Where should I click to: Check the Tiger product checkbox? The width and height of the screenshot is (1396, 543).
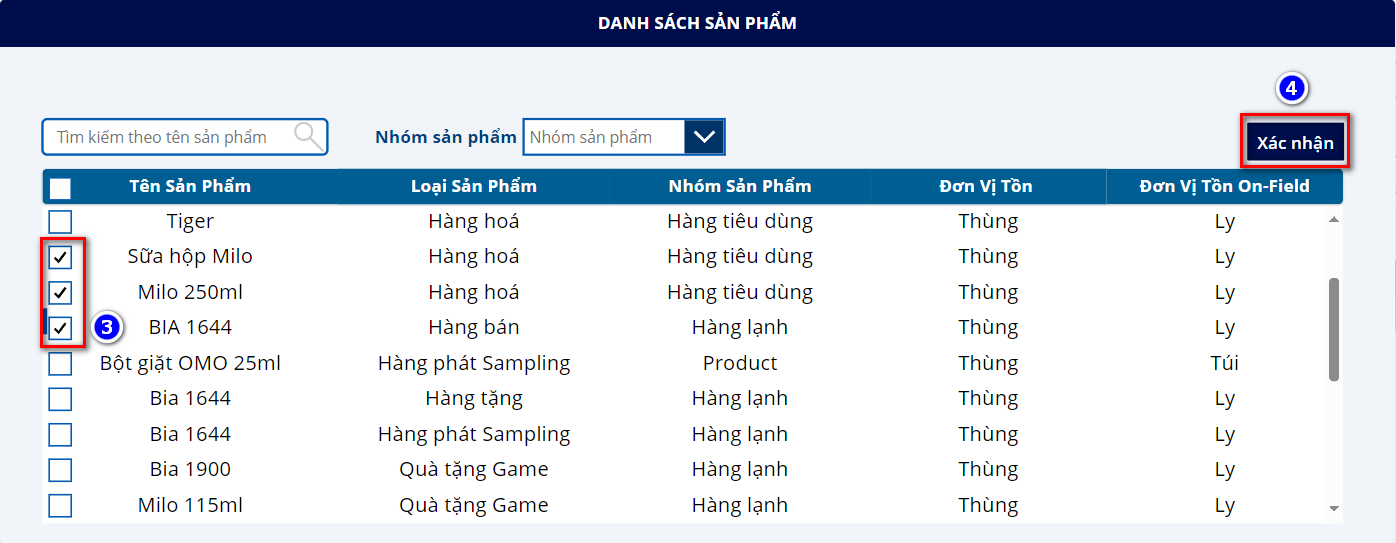point(60,221)
